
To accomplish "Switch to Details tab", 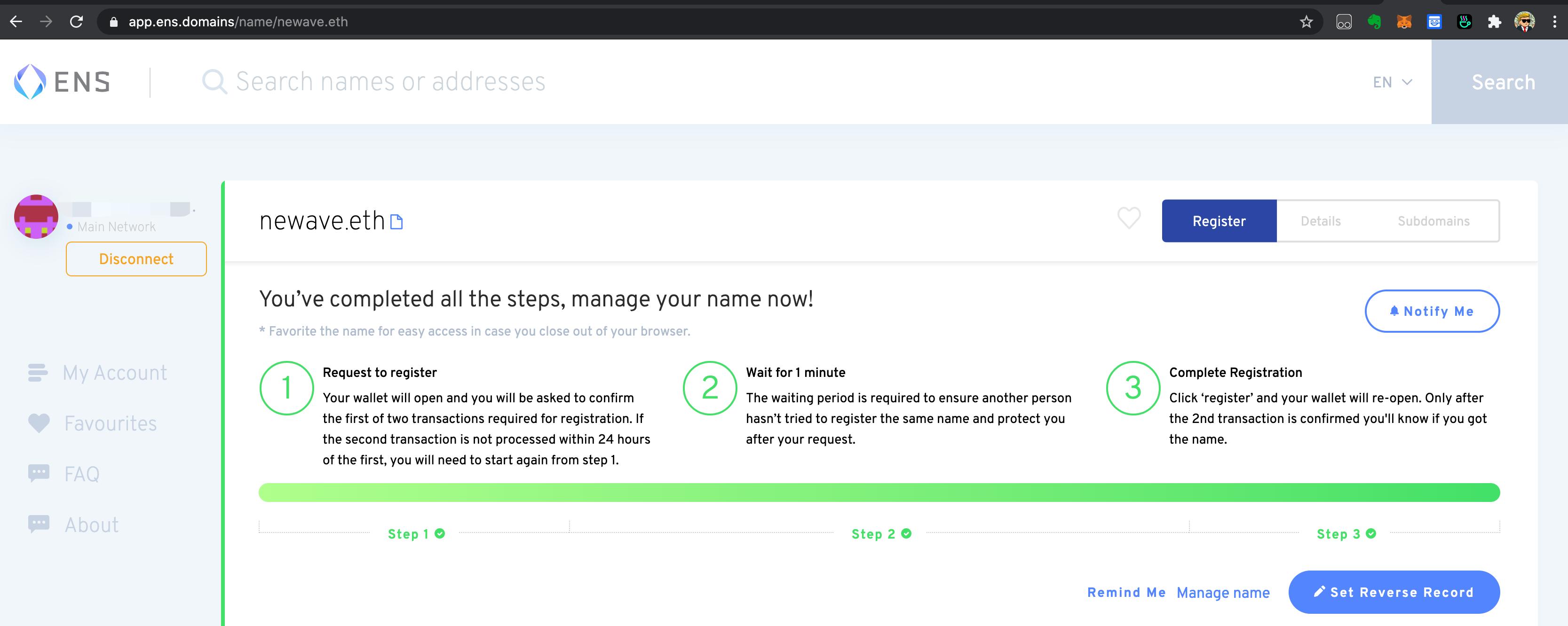I will (1320, 221).
